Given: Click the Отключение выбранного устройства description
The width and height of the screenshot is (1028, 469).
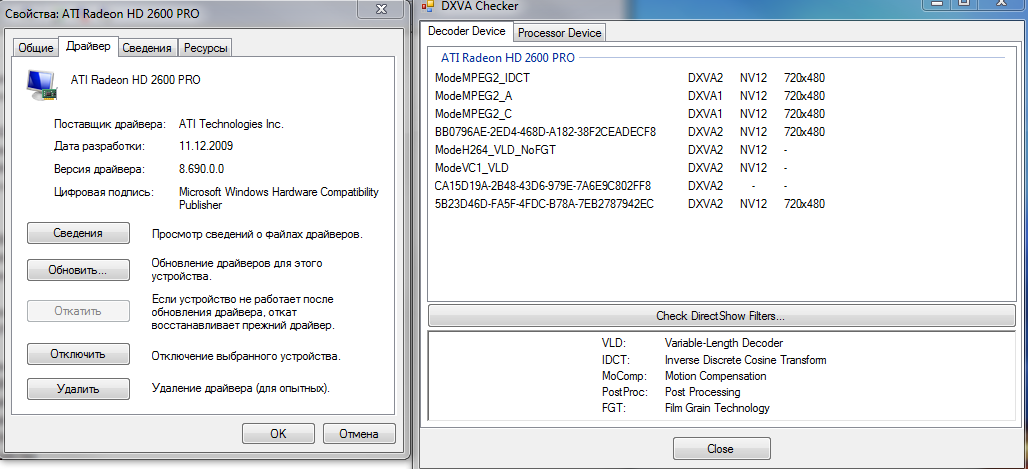Looking at the screenshot, I should click(x=246, y=357).
